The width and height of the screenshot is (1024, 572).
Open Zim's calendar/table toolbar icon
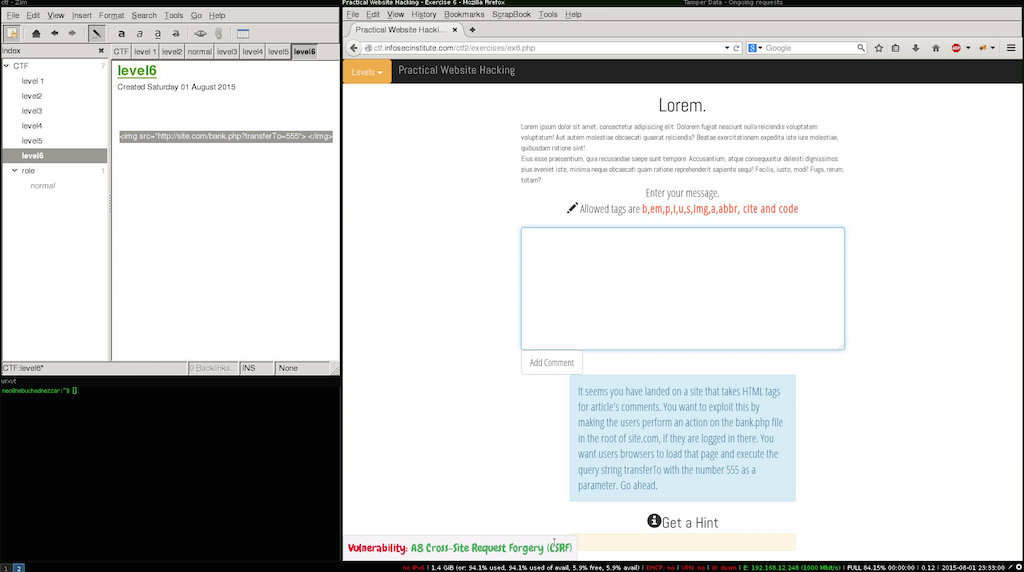coord(243,33)
